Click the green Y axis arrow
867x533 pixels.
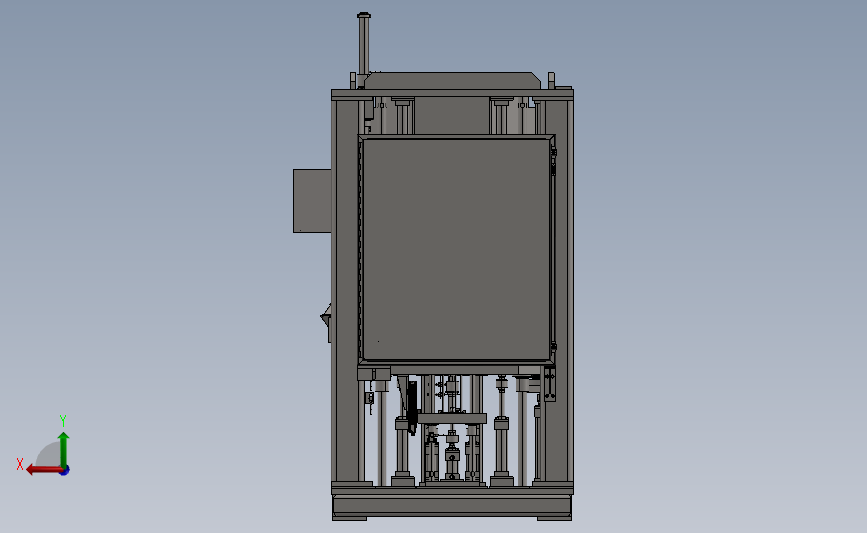pyautogui.click(x=64, y=449)
